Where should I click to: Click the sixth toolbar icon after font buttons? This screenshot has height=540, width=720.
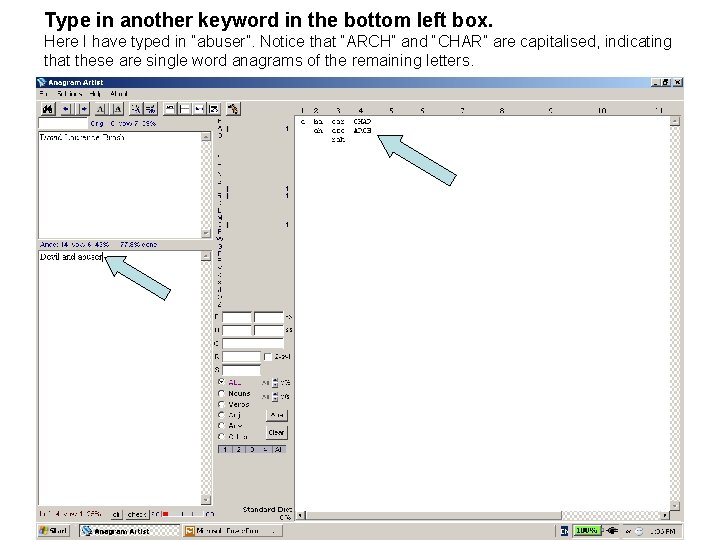(x=135, y=109)
